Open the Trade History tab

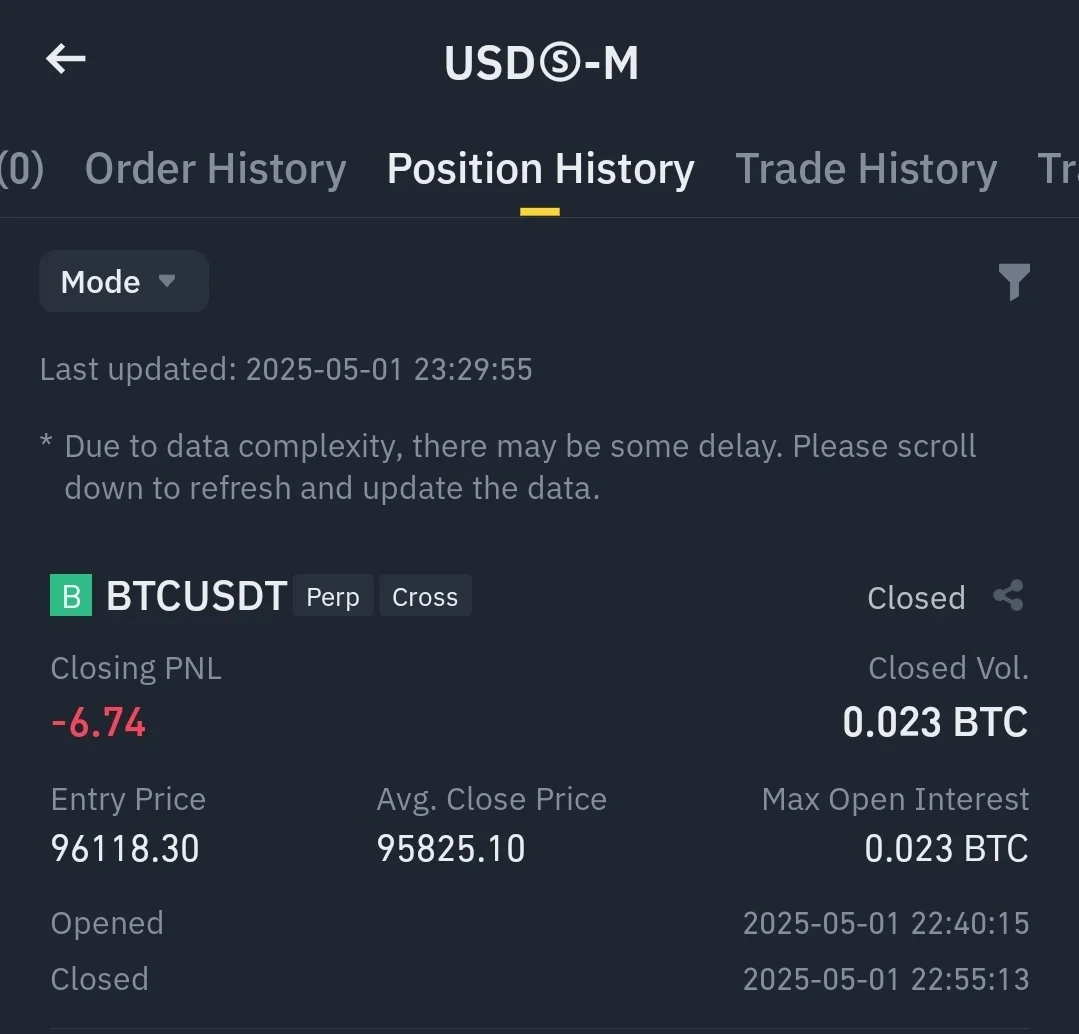pos(866,169)
